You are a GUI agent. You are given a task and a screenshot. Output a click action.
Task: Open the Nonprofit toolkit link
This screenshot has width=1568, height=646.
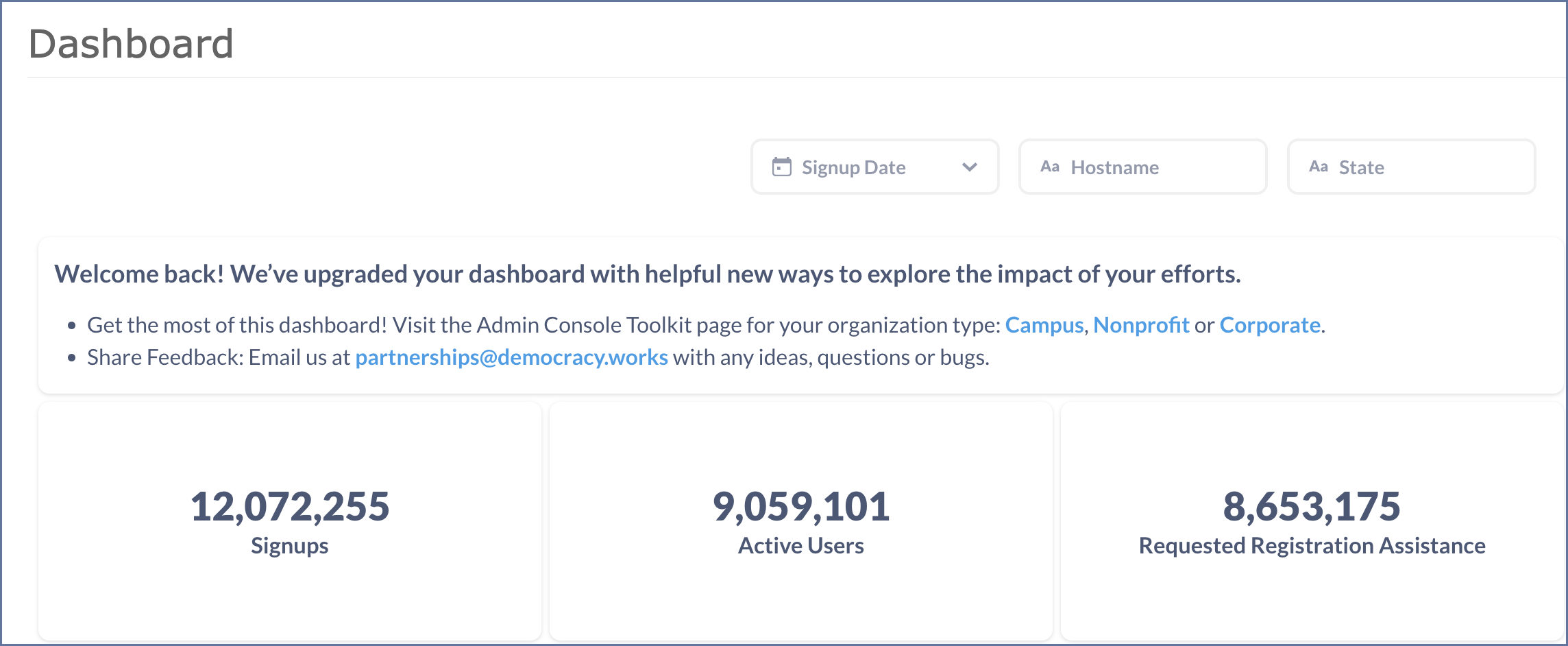click(x=1141, y=325)
